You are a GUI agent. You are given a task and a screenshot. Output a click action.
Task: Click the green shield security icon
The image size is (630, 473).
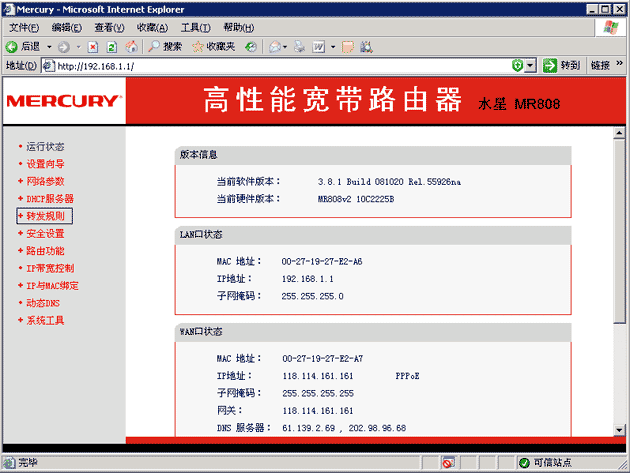tap(518, 65)
